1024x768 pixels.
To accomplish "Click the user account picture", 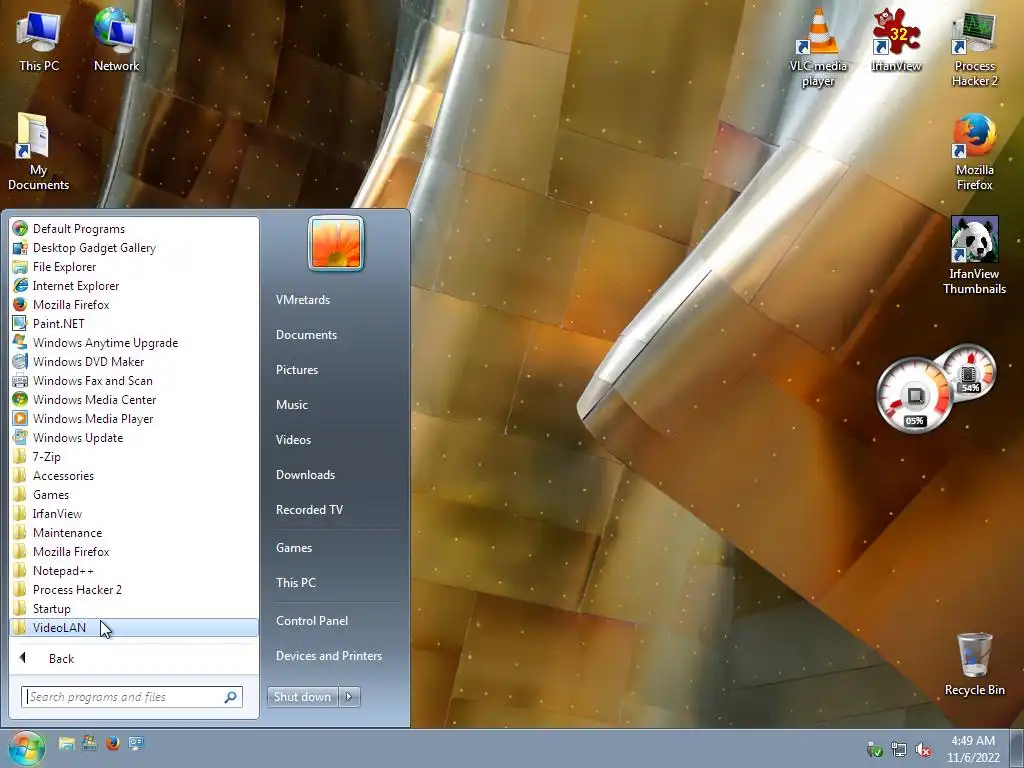I will click(x=336, y=243).
